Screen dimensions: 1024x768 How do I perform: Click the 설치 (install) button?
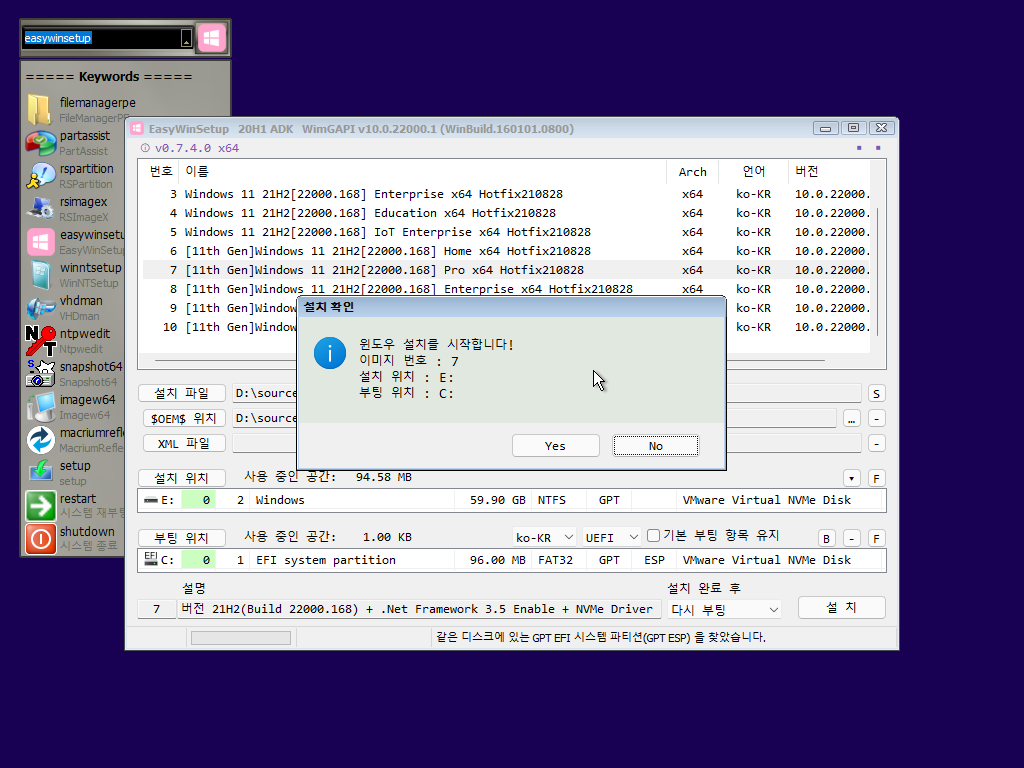coord(842,607)
